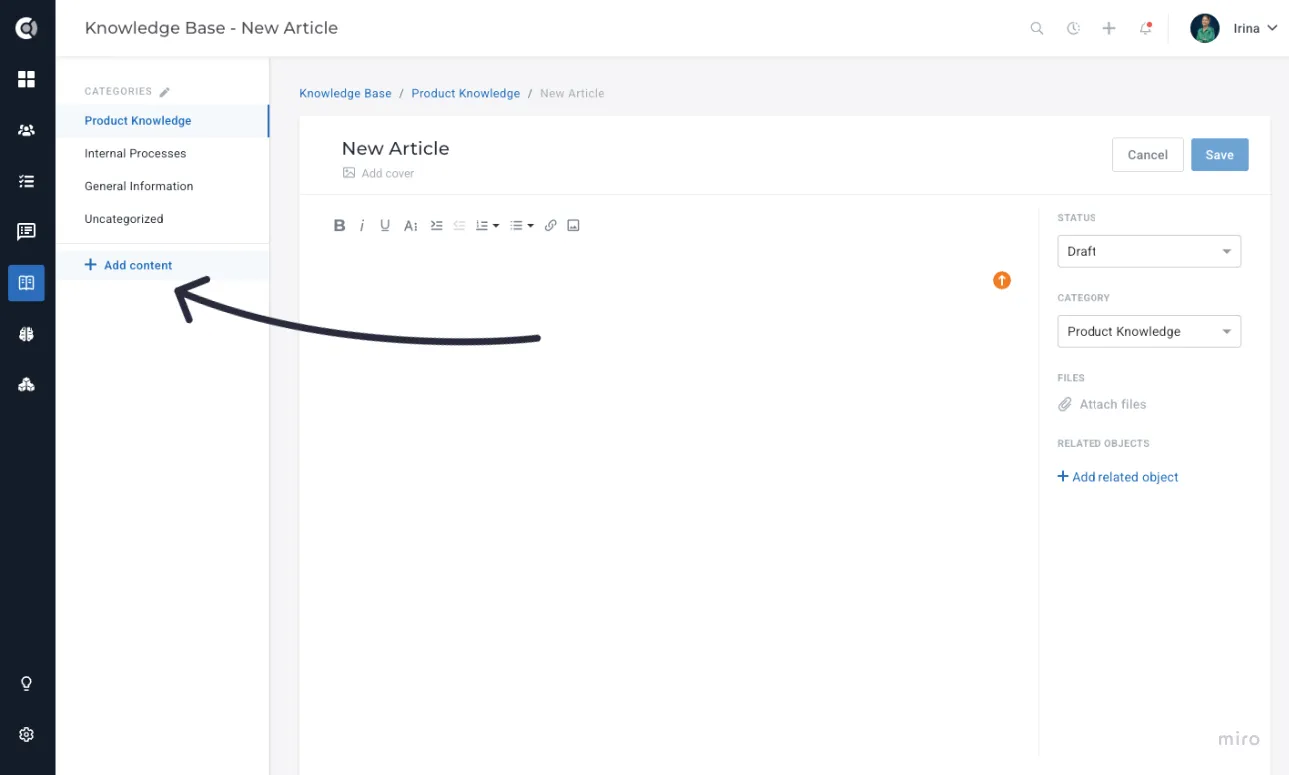Insert a link with the chain icon
Viewport: 1289px width, 775px height.
point(551,226)
